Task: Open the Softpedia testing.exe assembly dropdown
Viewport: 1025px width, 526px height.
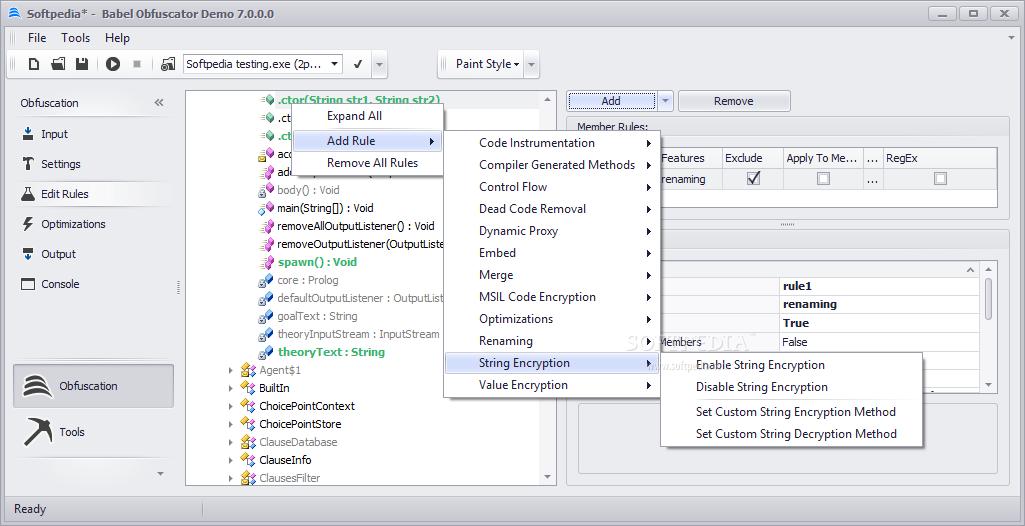Action: tap(335, 64)
